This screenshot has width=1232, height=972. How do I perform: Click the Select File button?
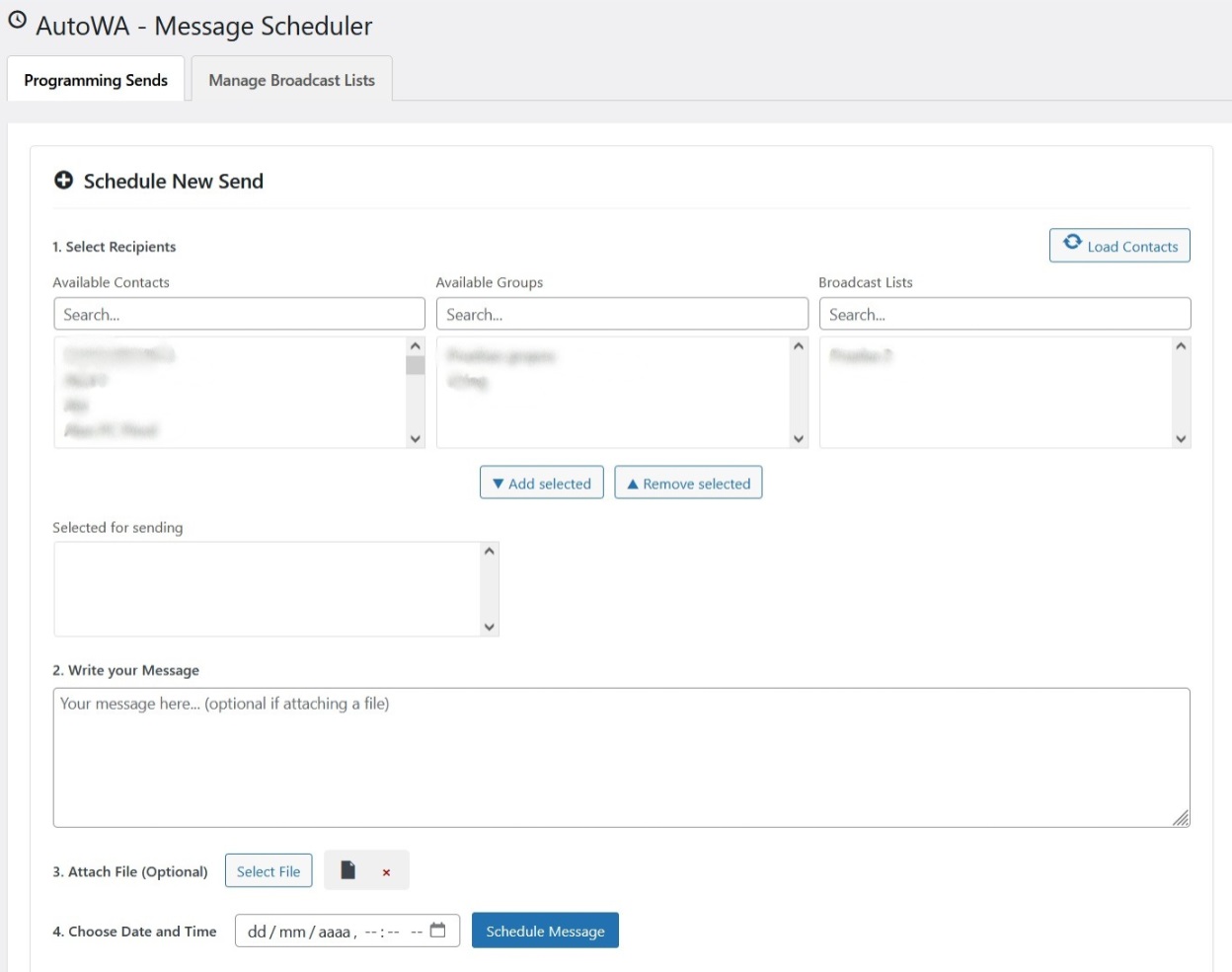tap(269, 871)
